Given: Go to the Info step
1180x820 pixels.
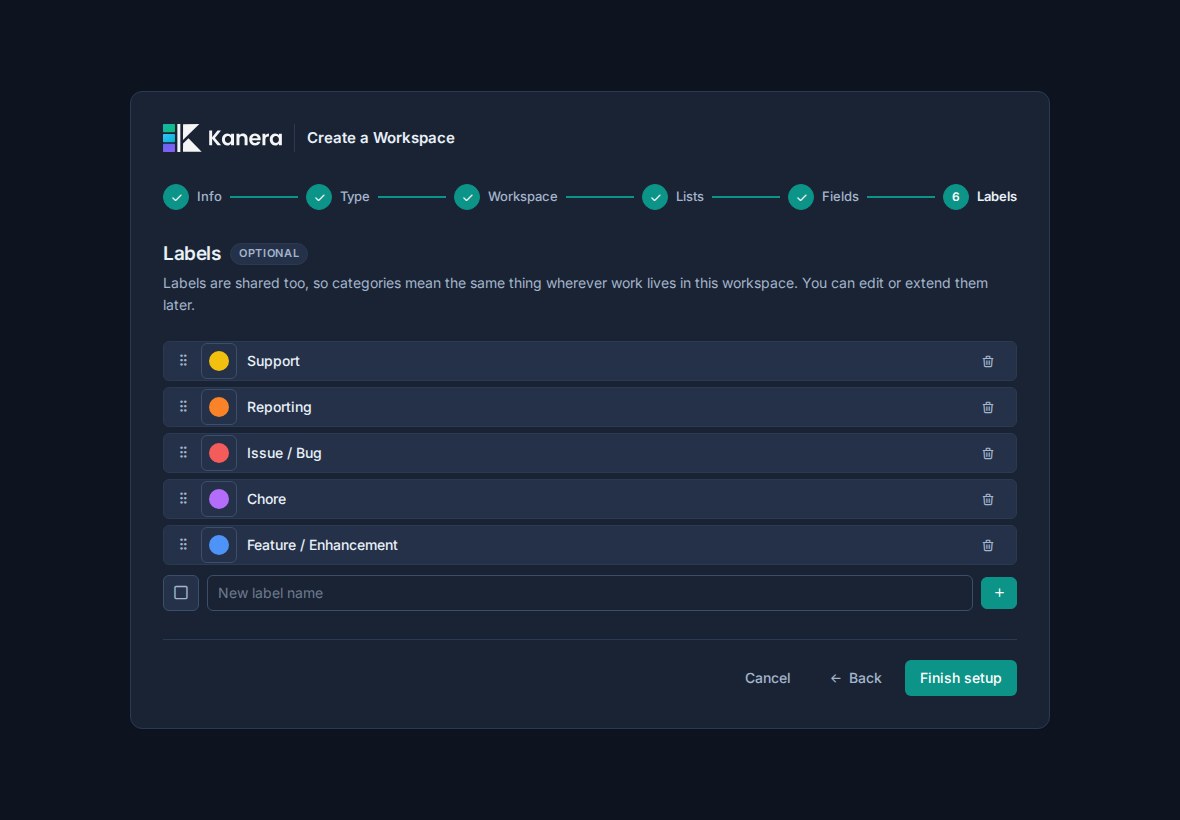Looking at the screenshot, I should (x=193, y=196).
